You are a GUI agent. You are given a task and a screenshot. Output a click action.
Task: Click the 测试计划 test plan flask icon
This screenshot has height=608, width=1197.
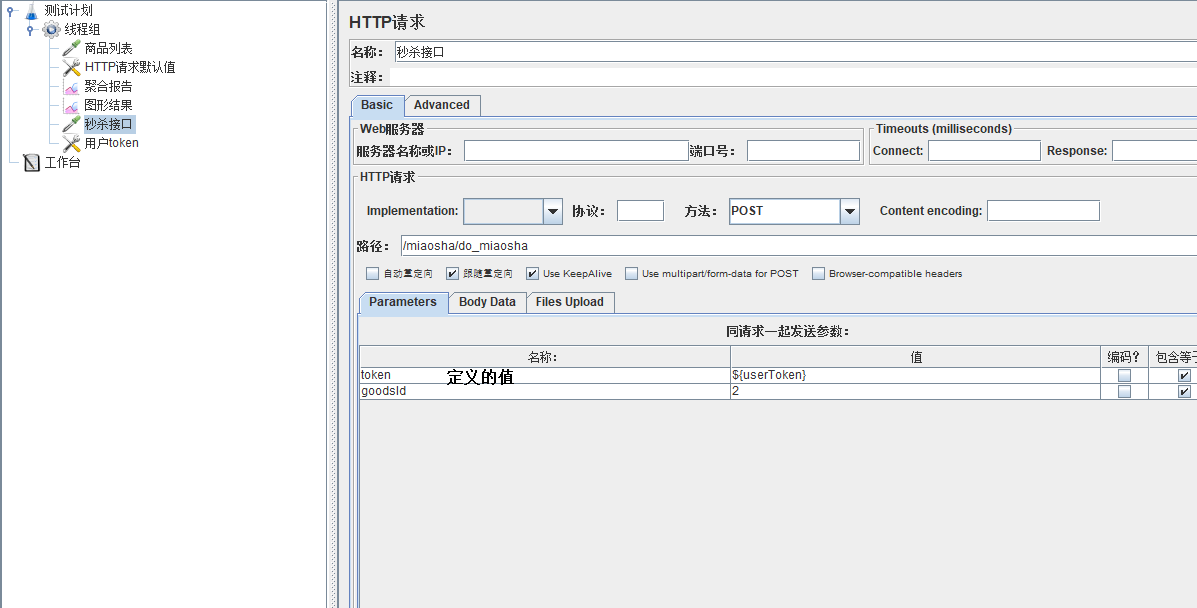(31, 11)
